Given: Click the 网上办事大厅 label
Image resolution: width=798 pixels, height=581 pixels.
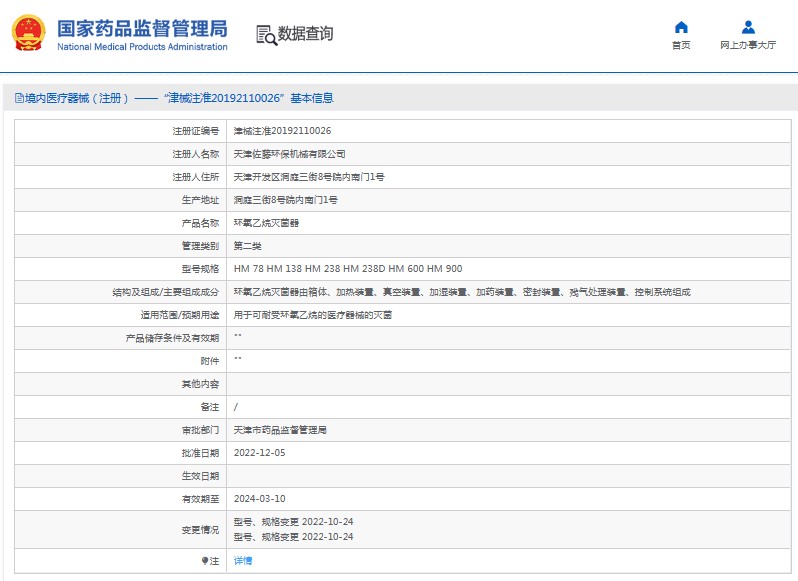Looking at the screenshot, I should [x=748, y=45].
